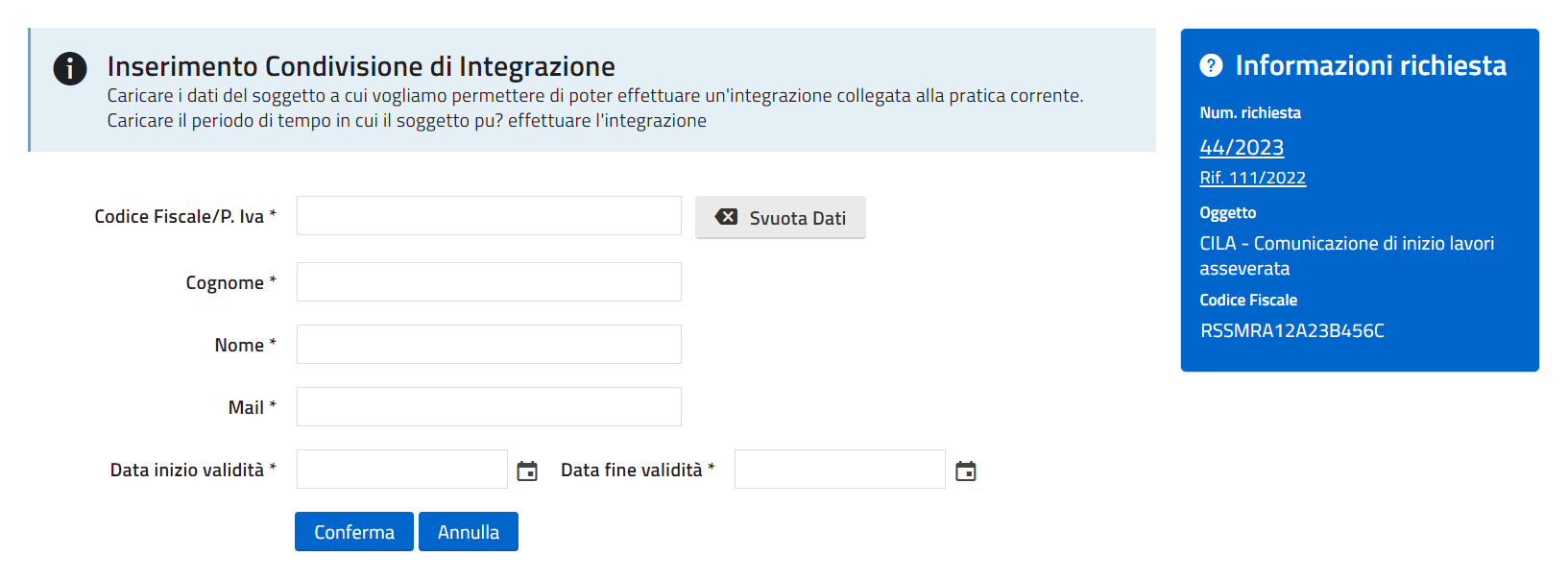Click the Mail input box
Image resolution: width=1568 pixels, height=580 pixels.
coord(489,407)
